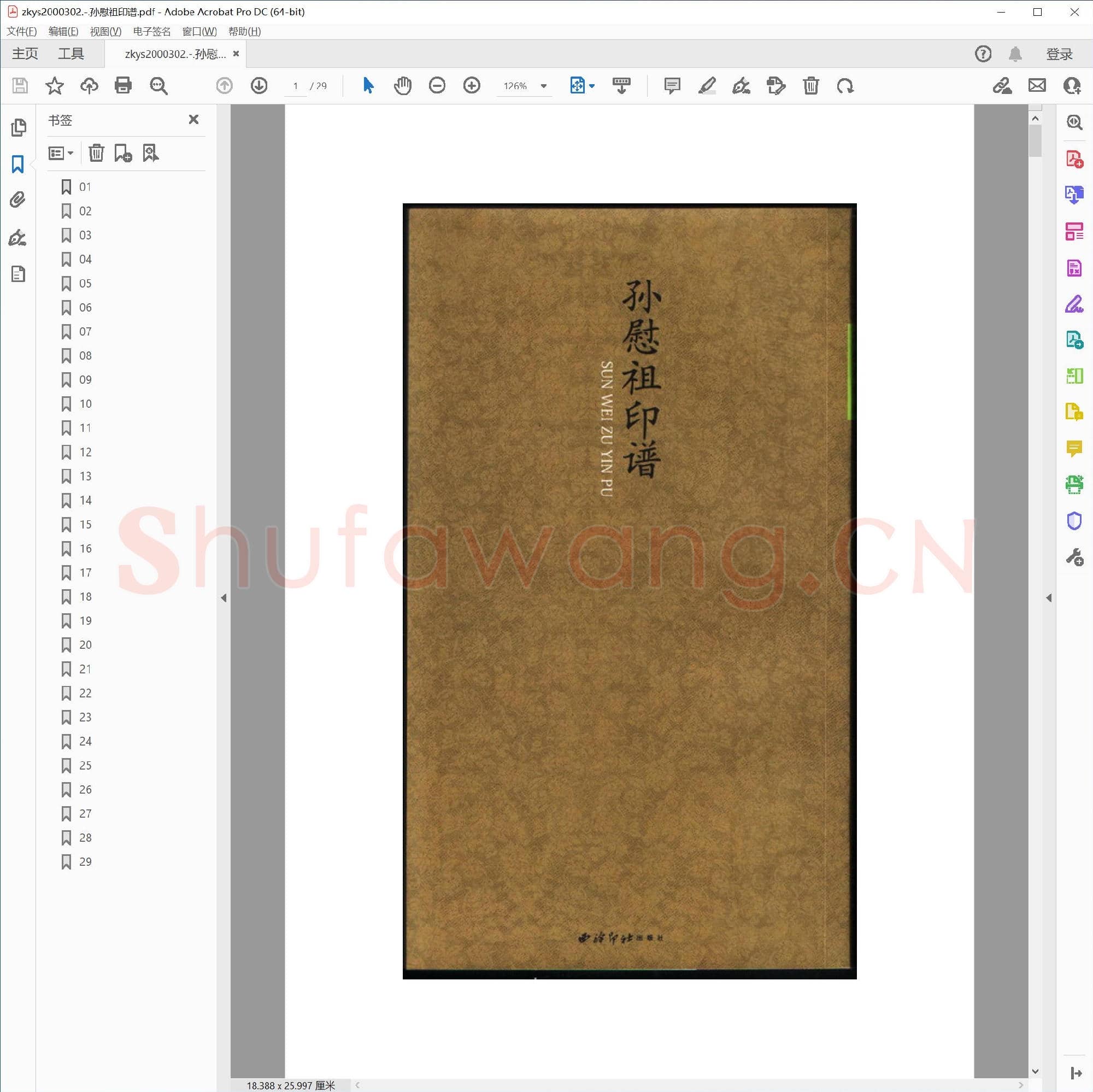Open the bookmark options menu

61,153
